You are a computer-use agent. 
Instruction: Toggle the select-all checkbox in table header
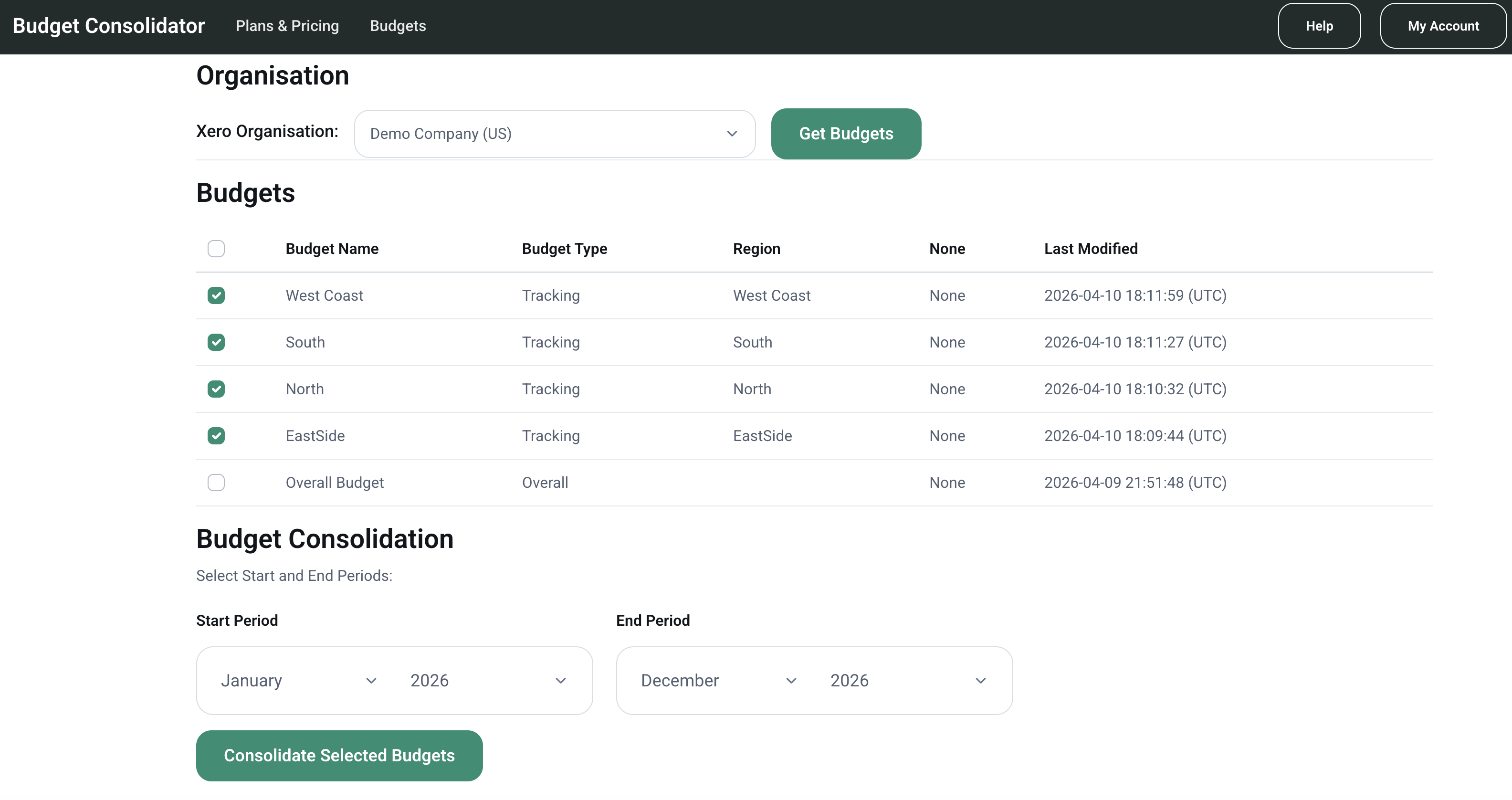pyautogui.click(x=216, y=249)
